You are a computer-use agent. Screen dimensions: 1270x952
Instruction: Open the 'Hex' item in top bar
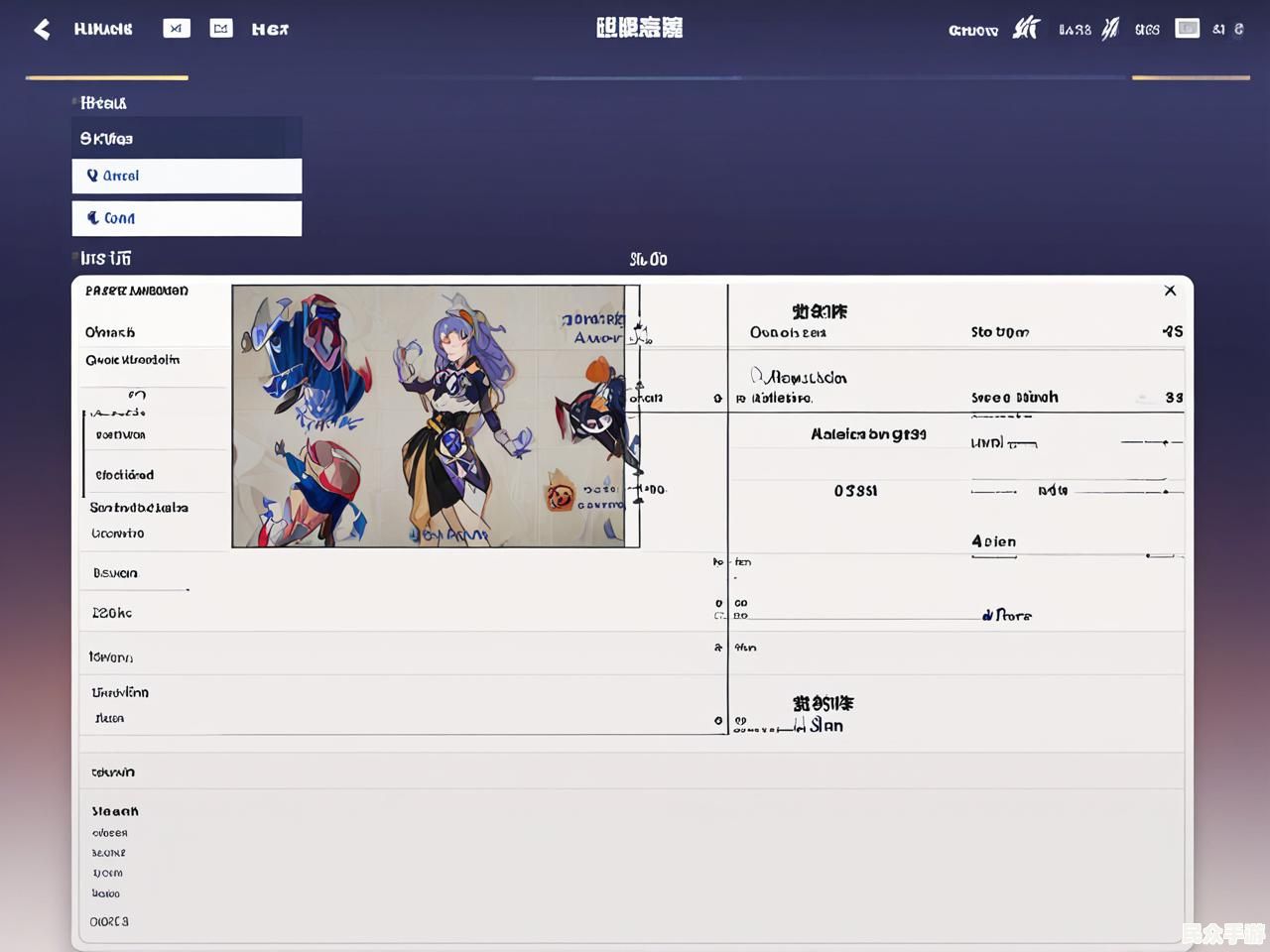click(270, 30)
